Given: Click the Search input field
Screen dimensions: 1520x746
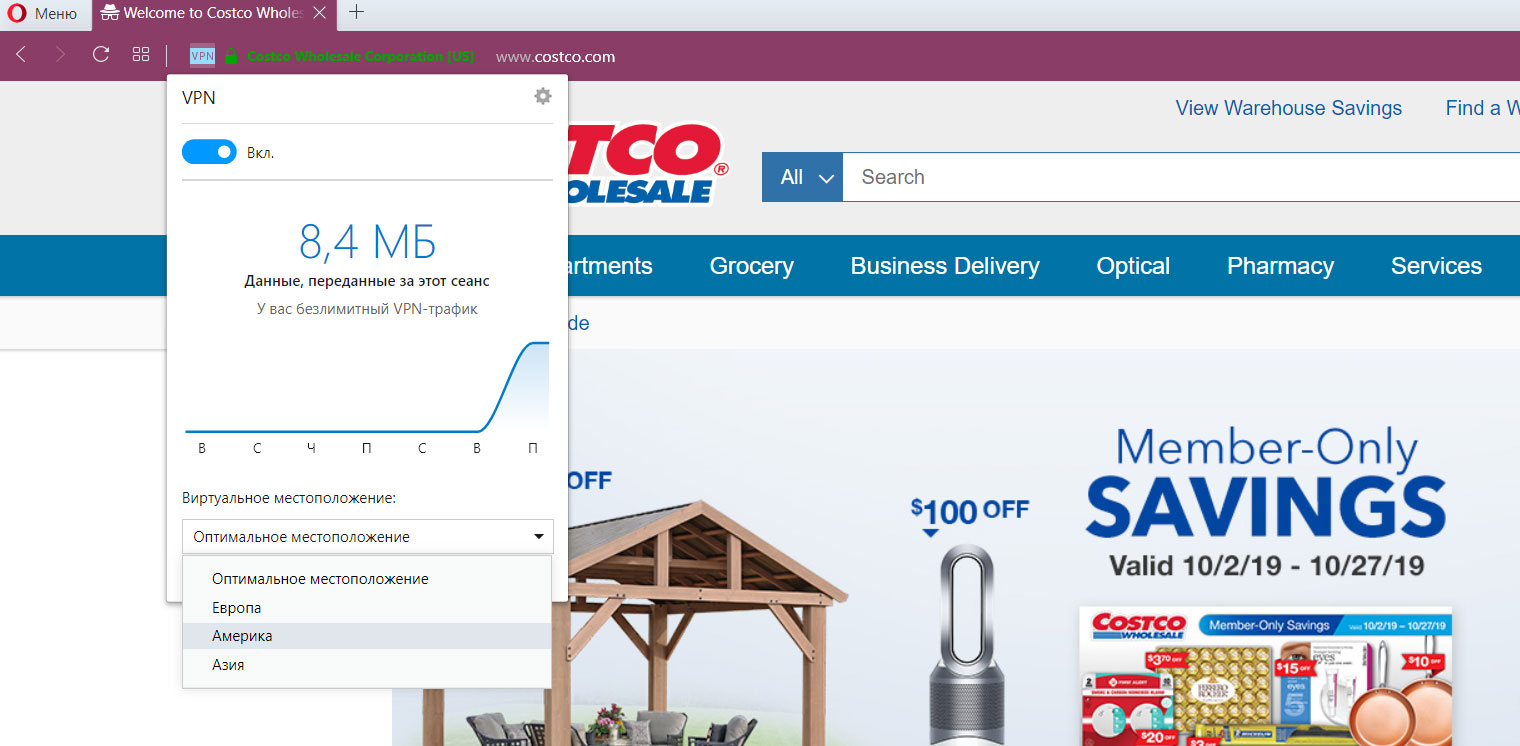Looking at the screenshot, I should pos(1180,177).
